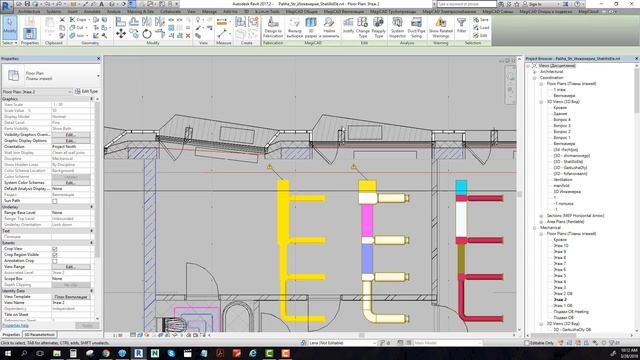640x360 pixels.
Task: Click the search keyword input field
Action: (x=467, y=4)
